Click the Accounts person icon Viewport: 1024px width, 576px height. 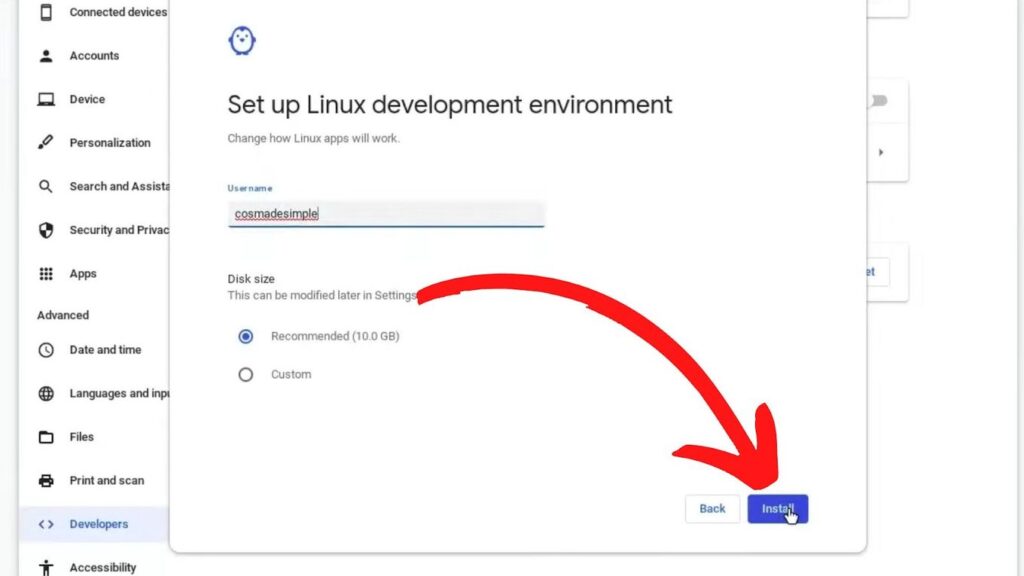46,56
